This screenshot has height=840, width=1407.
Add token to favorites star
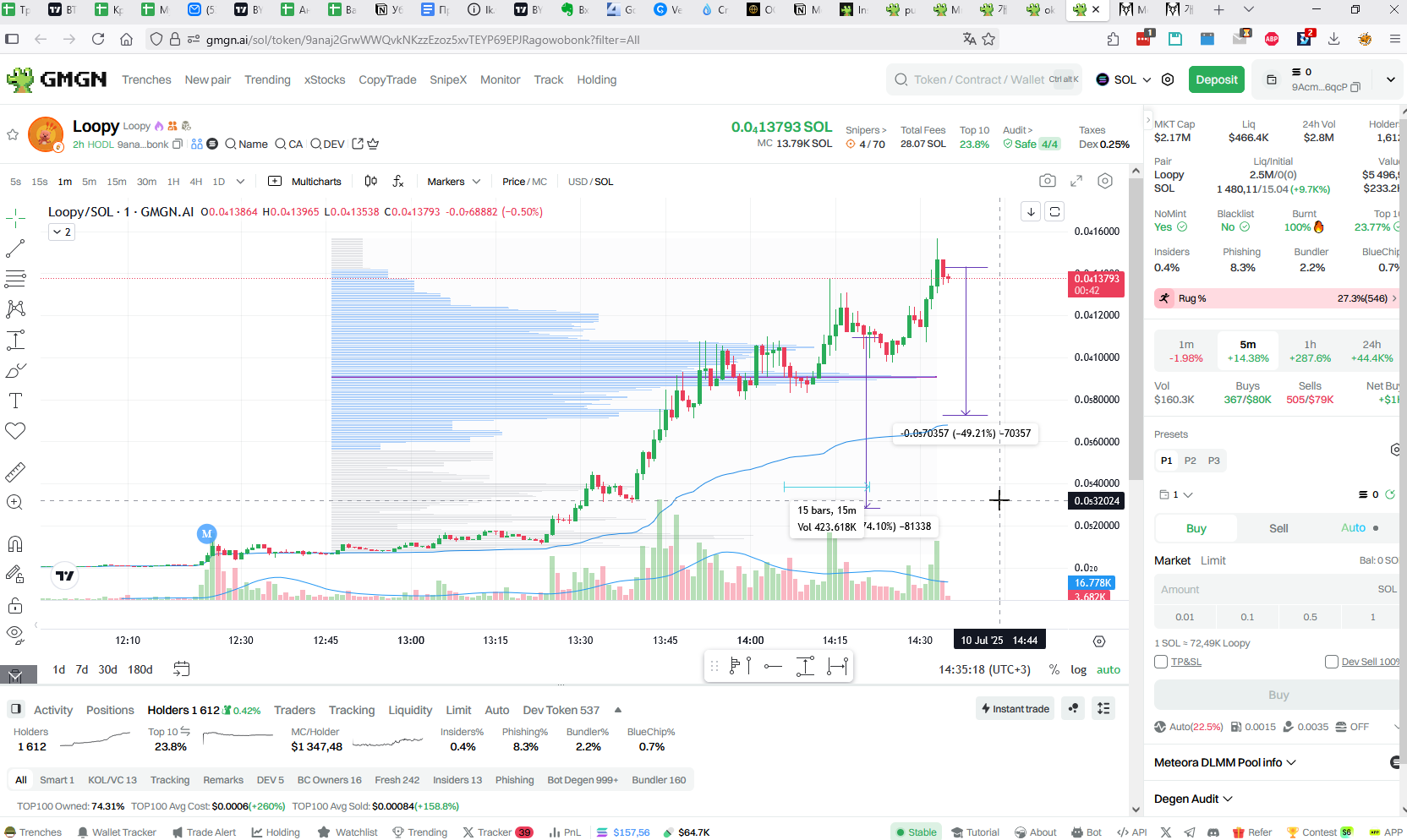point(13,134)
